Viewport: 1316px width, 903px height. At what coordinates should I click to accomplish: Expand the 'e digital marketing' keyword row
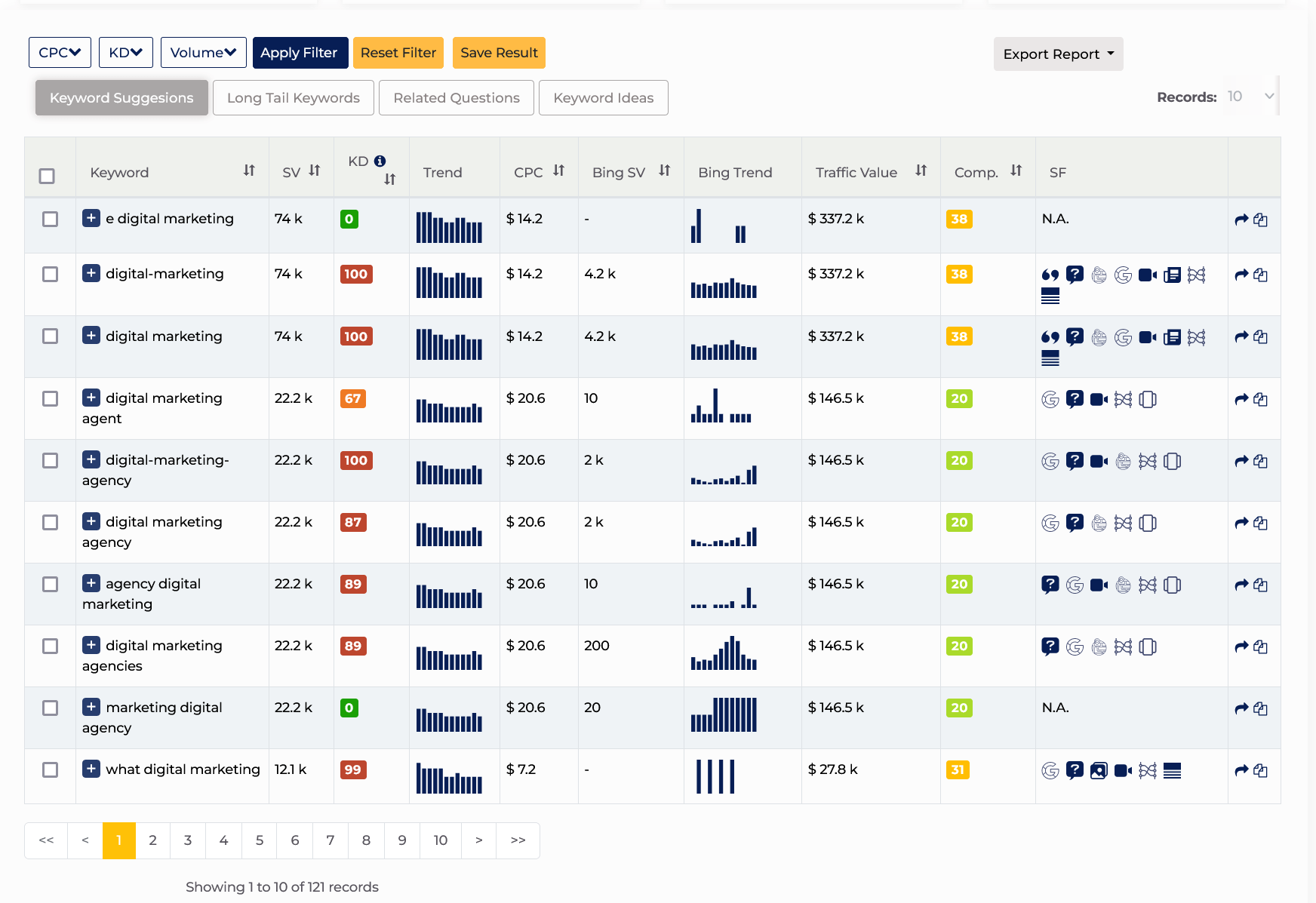tap(91, 218)
